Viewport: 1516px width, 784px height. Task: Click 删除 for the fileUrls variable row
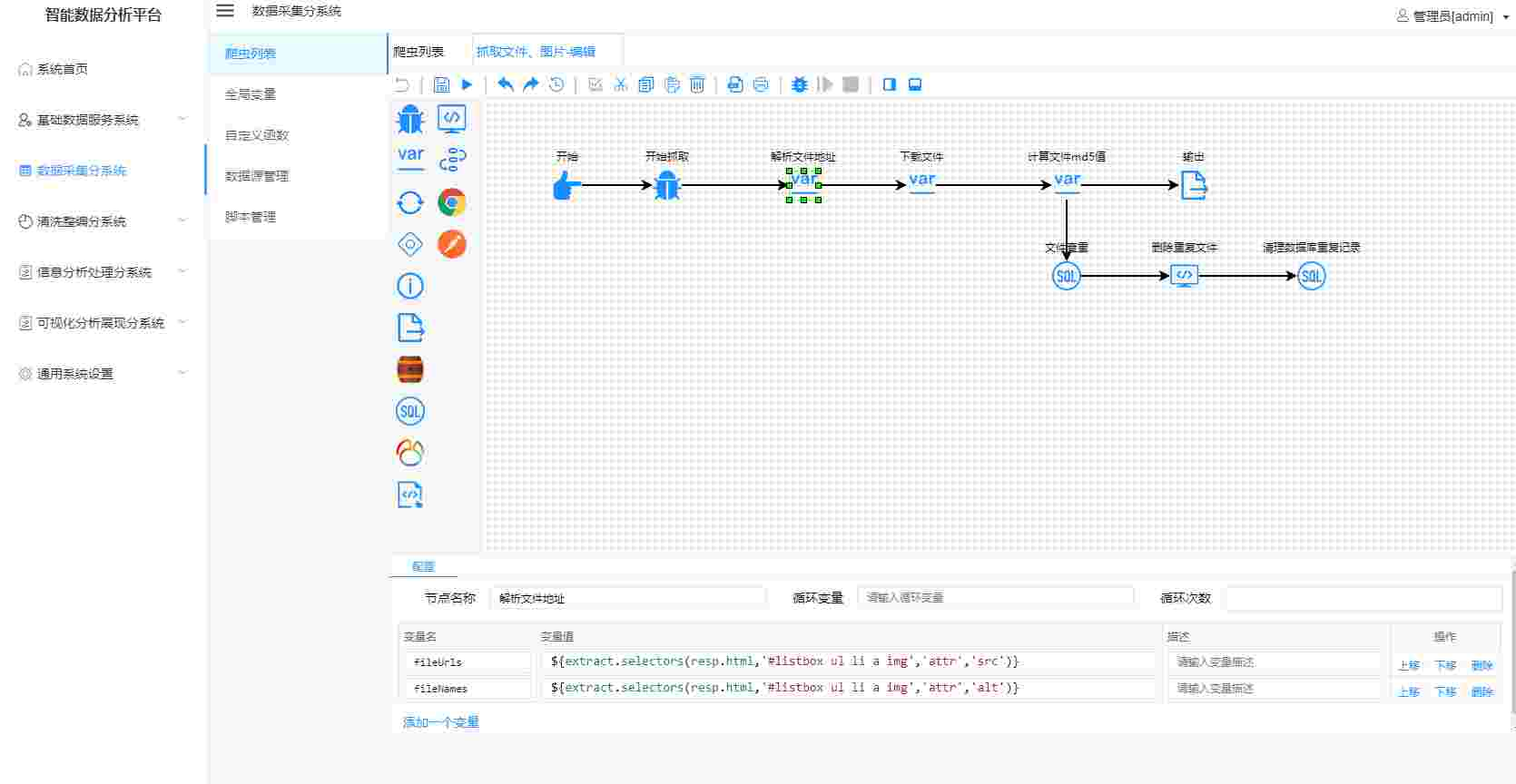pos(1482,665)
